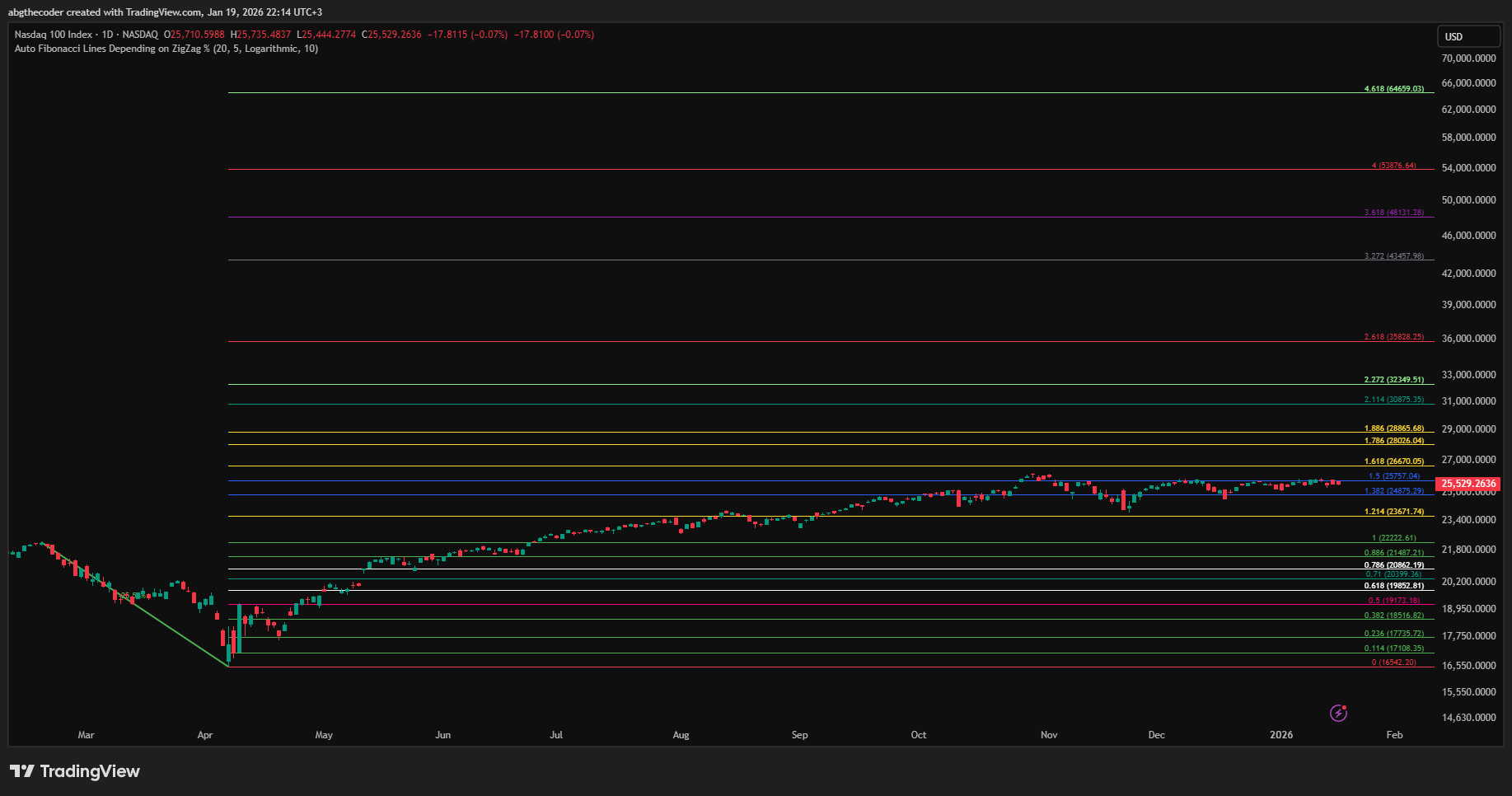
Task: Click 62,000.0000 on the price axis
Action: 1468,110
